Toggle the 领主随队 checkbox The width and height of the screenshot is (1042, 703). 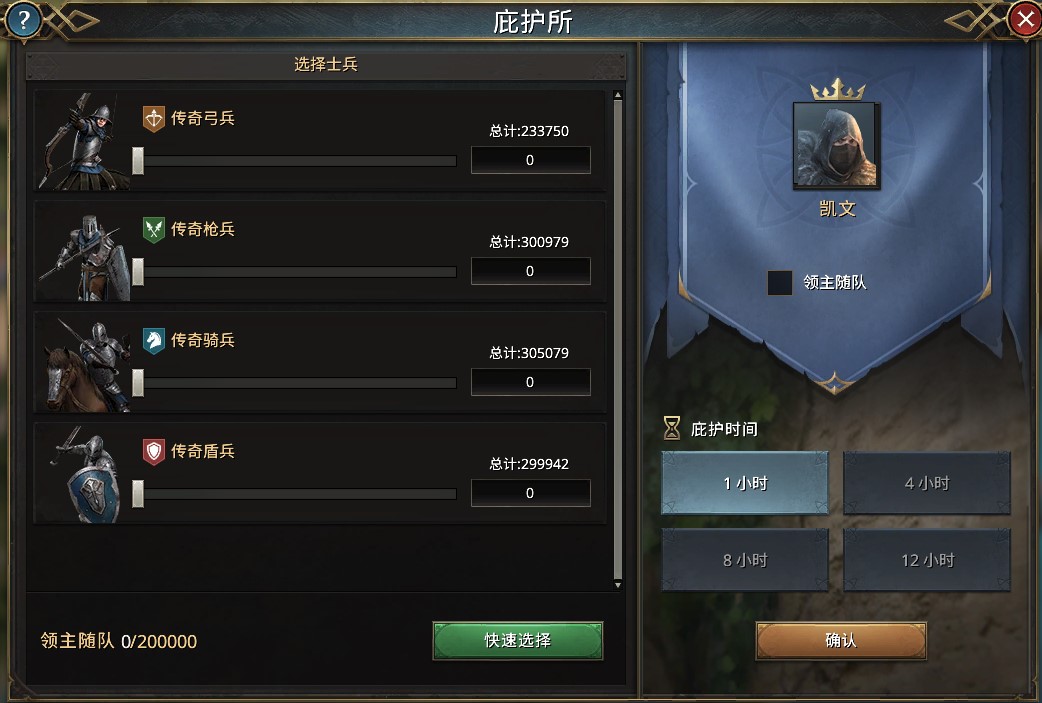click(x=780, y=282)
